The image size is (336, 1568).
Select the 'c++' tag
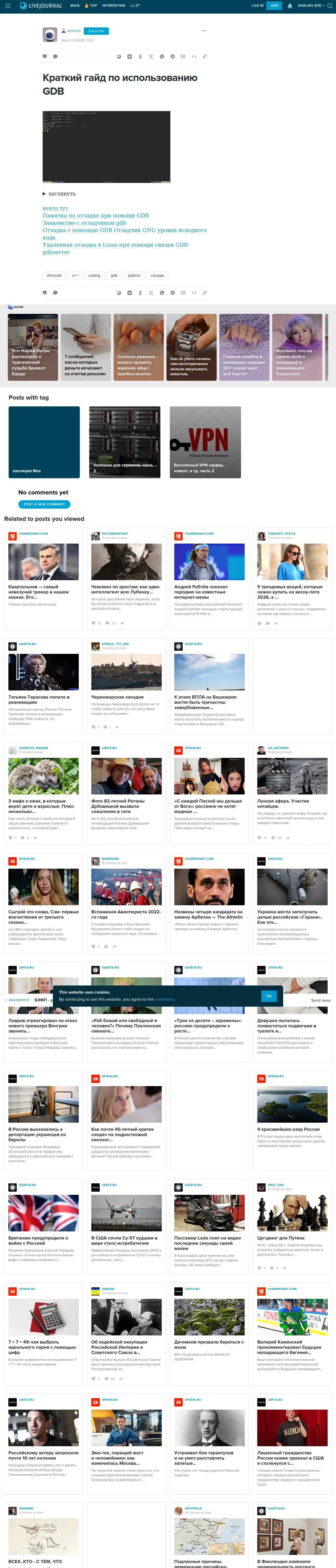(75, 275)
